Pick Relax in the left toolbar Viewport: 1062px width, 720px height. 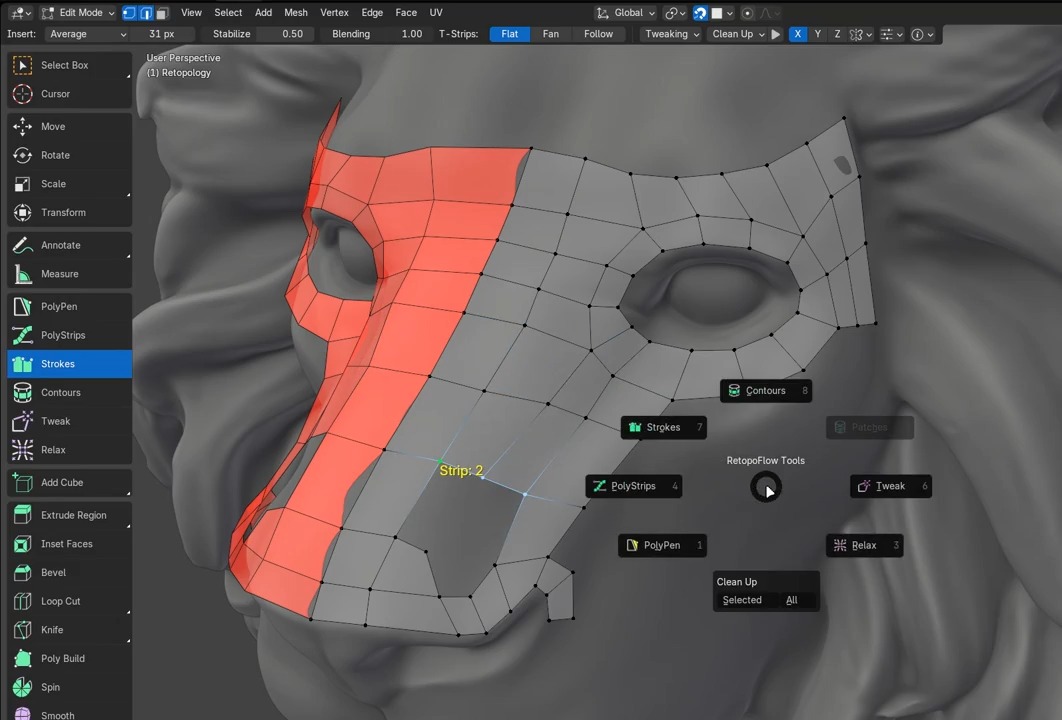pyautogui.click(x=70, y=450)
